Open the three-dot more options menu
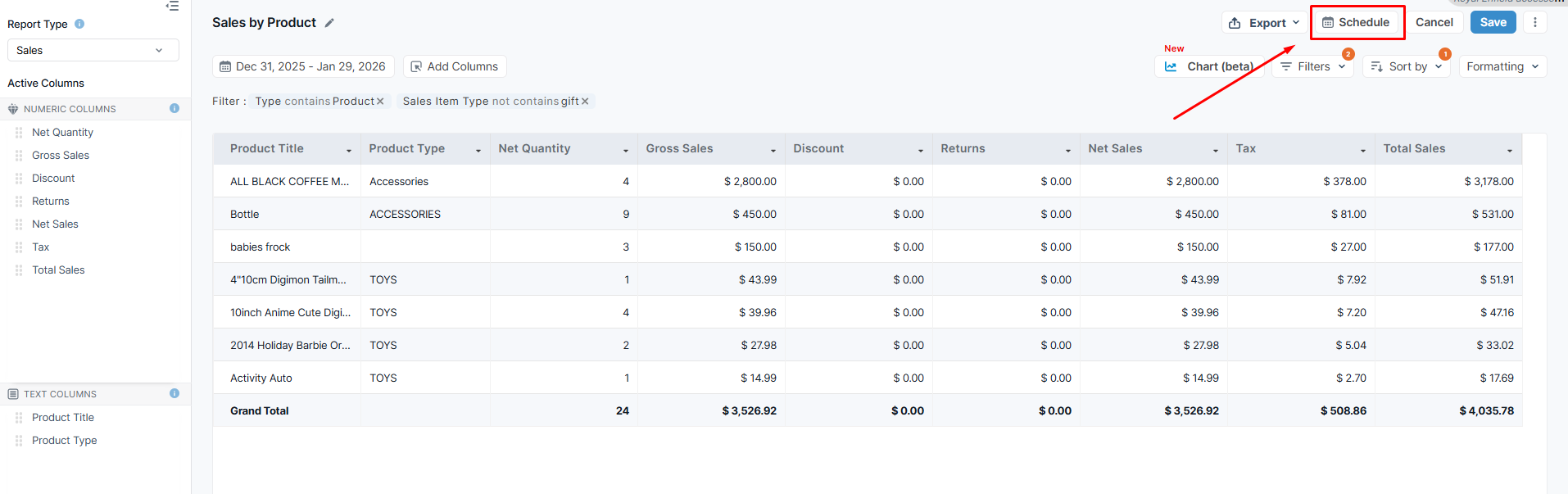This screenshot has height=494, width=1568. pyautogui.click(x=1535, y=22)
